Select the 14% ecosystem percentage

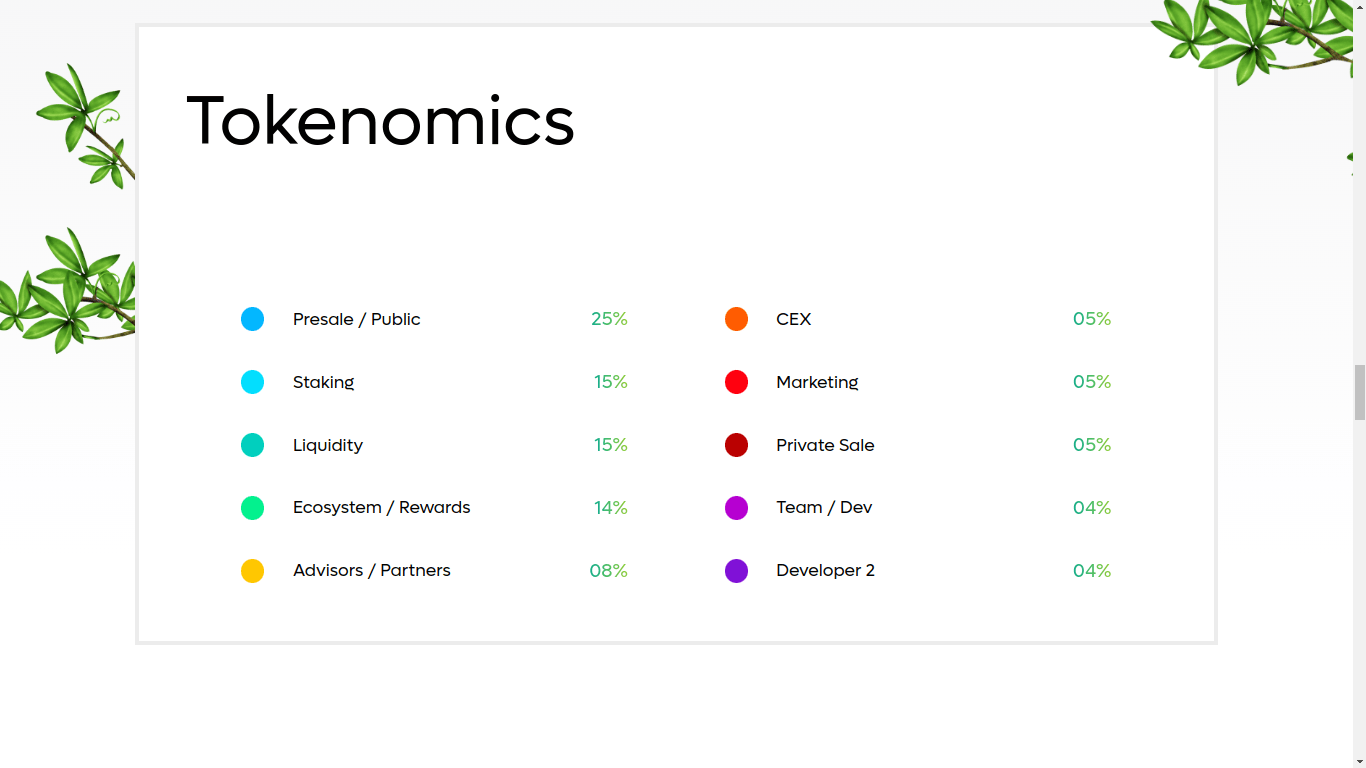pyautogui.click(x=611, y=508)
